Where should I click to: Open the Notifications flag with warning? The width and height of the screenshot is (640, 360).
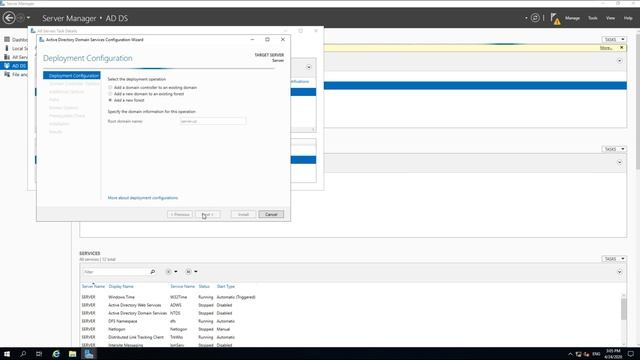tap(555, 18)
